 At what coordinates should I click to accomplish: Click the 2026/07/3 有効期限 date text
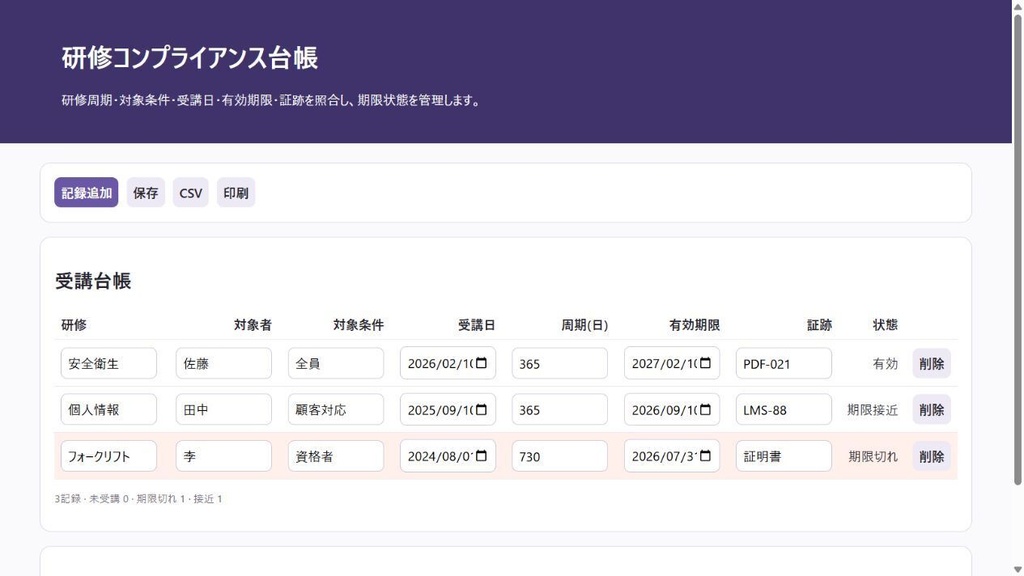pos(664,456)
